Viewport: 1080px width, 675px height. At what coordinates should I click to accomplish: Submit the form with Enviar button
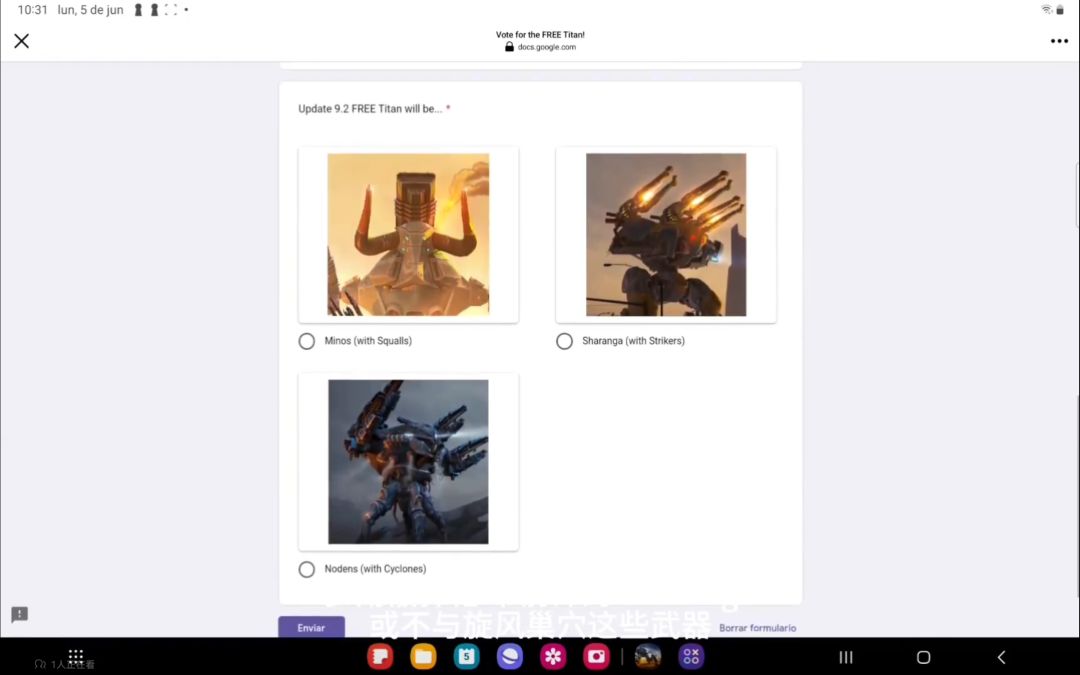pyautogui.click(x=311, y=627)
